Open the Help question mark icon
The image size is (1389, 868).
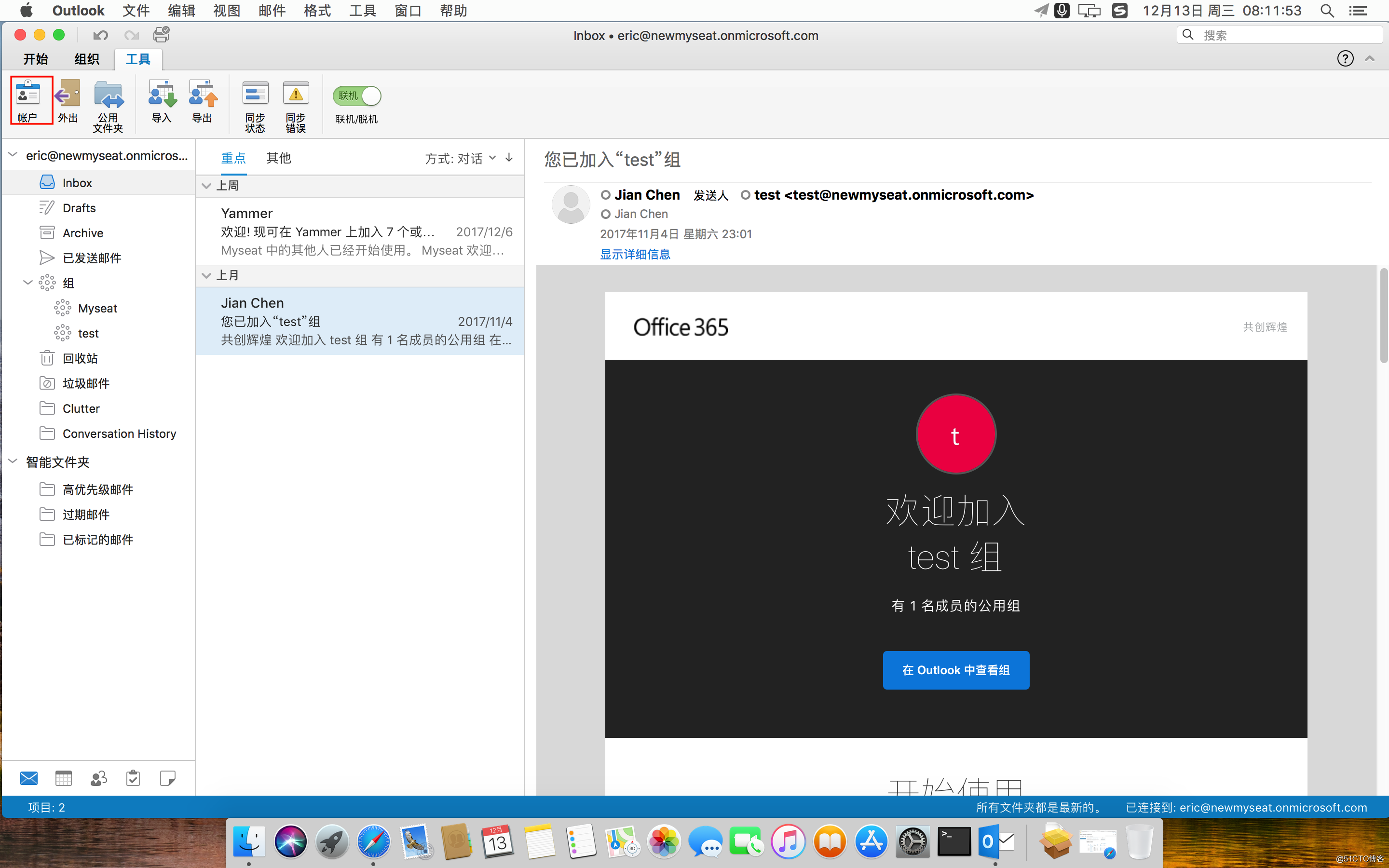pos(1345,58)
